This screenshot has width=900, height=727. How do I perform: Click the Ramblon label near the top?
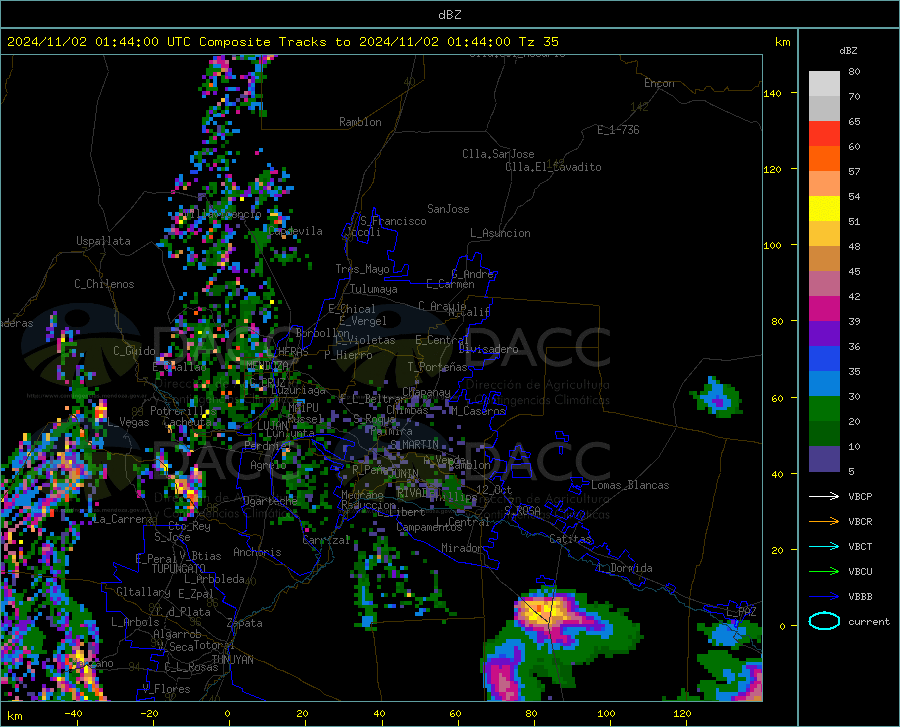coord(360,122)
